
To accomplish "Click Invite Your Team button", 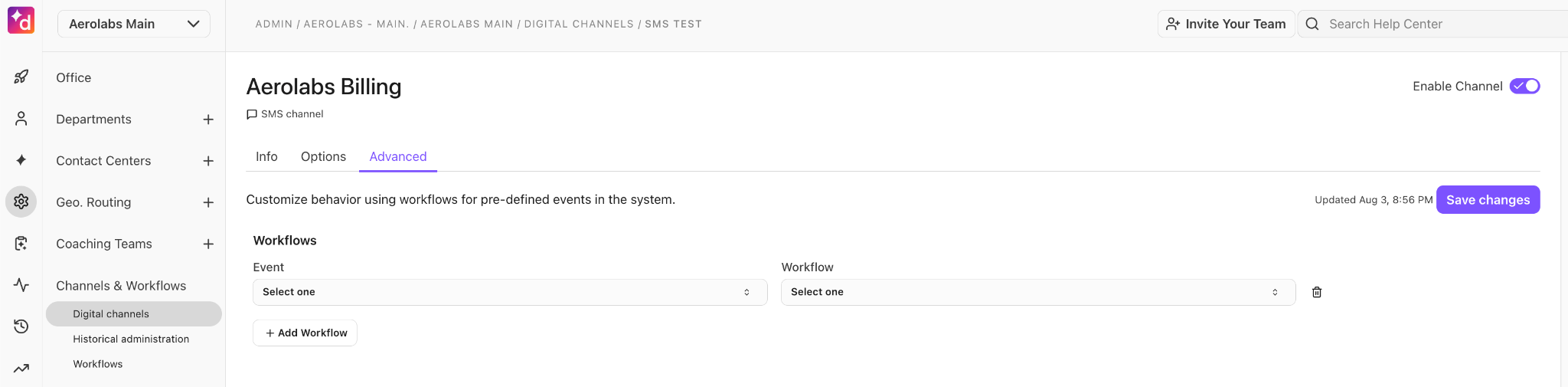I will 1226,24.
